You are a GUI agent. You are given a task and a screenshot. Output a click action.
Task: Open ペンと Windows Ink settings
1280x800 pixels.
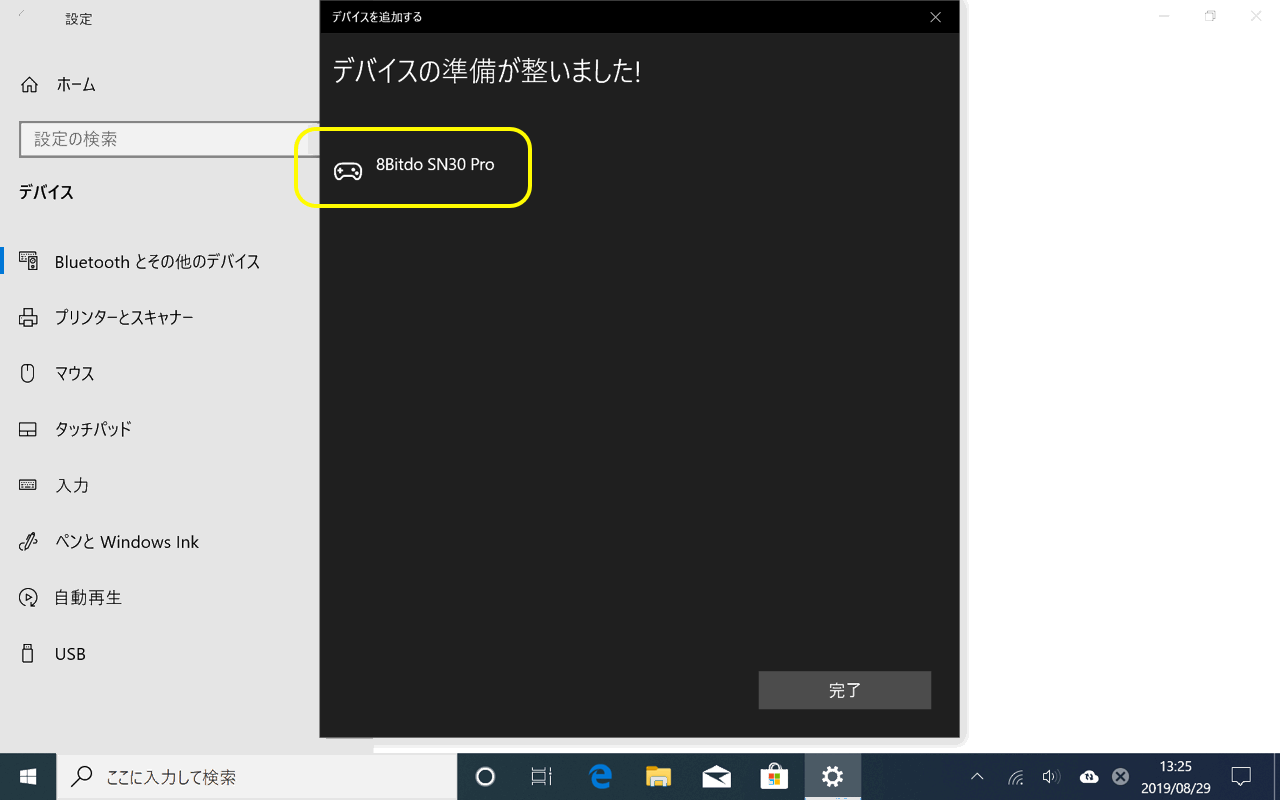pos(127,542)
